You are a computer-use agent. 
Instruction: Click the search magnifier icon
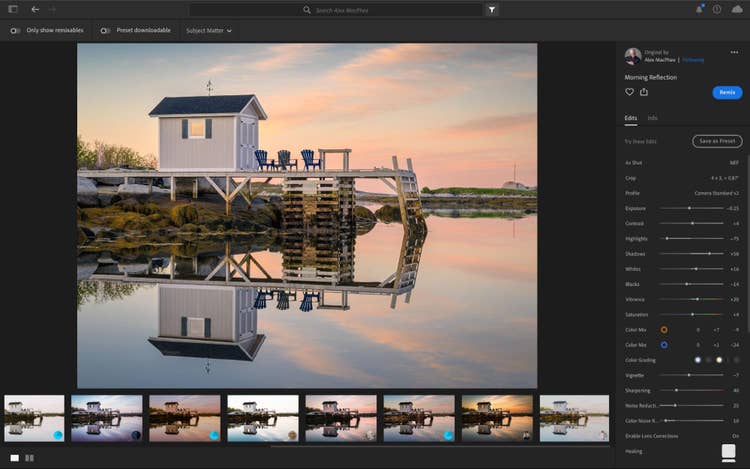307,10
